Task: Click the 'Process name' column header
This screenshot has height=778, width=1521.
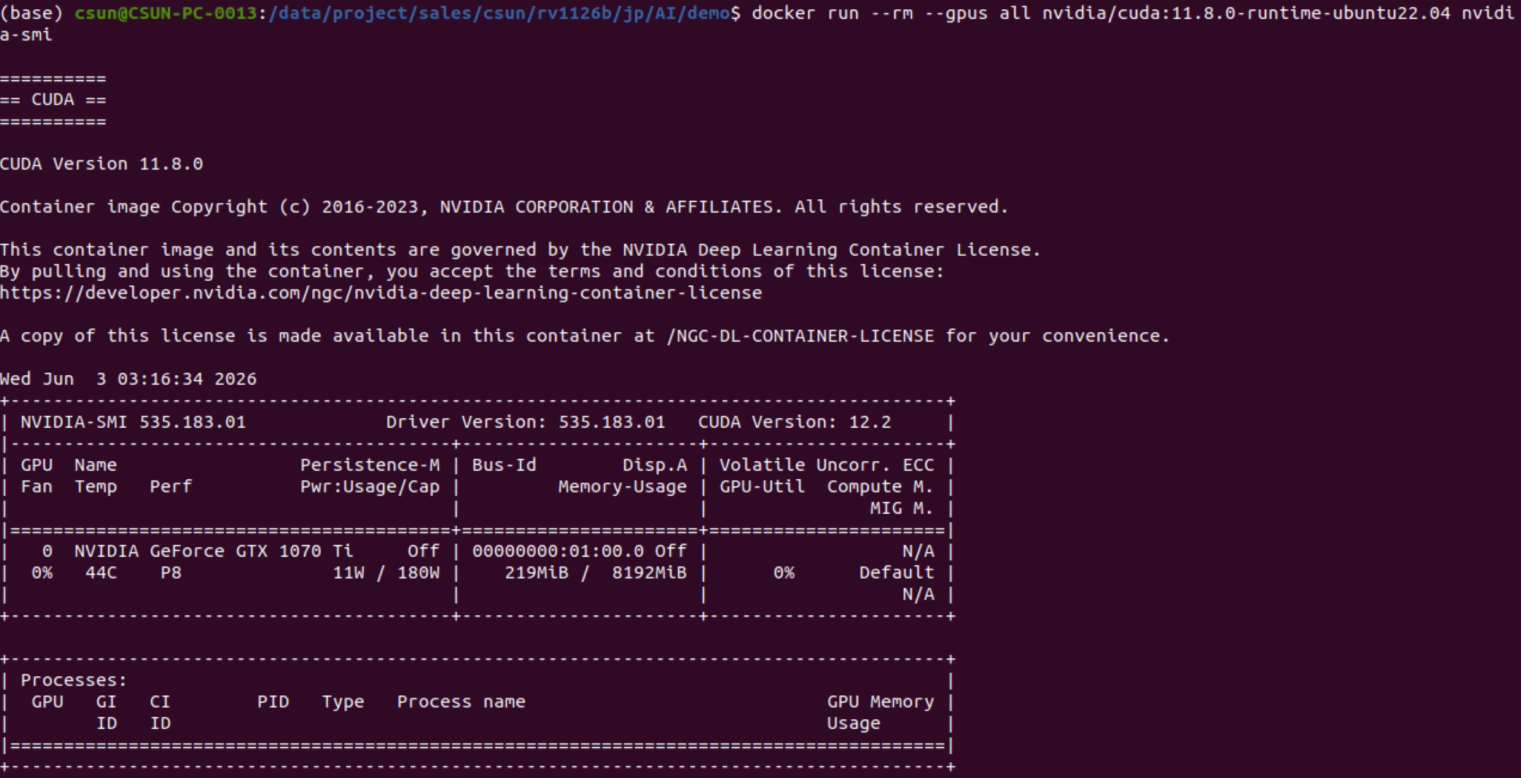Action: [x=461, y=702]
